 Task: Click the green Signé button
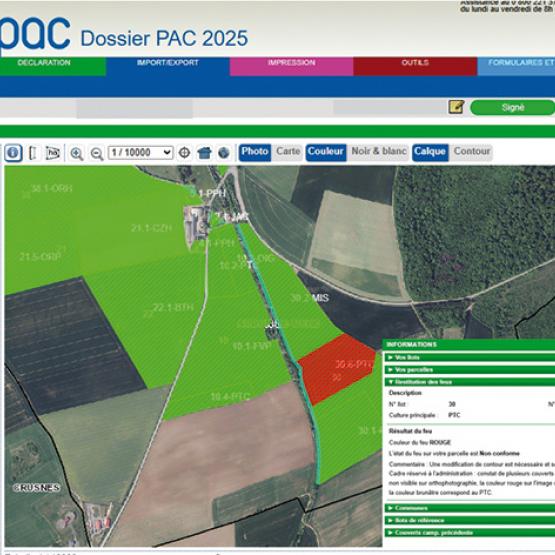513,108
